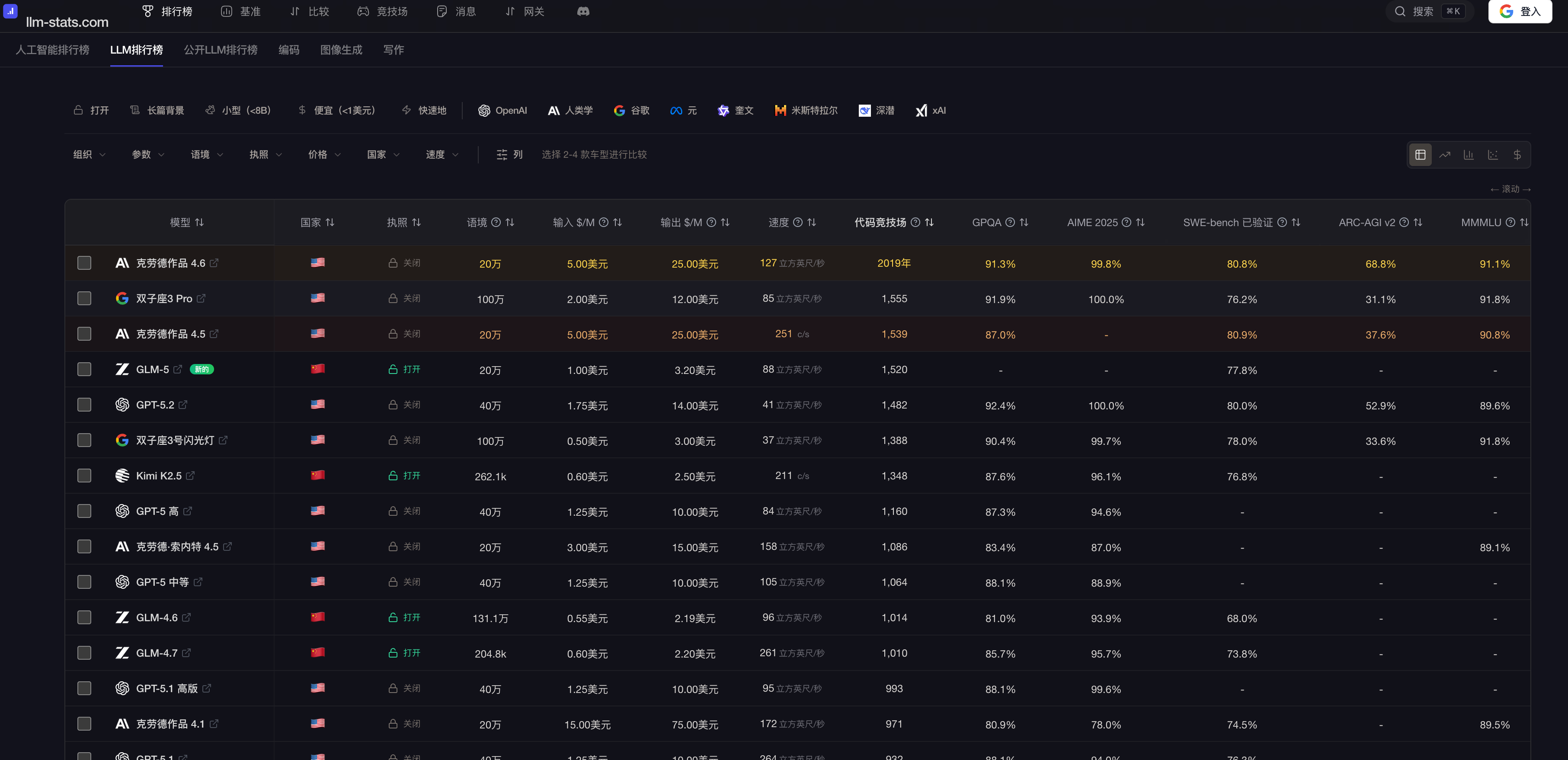Open external link icon beside GLM-5
The width and height of the screenshot is (1568, 760).
178,369
